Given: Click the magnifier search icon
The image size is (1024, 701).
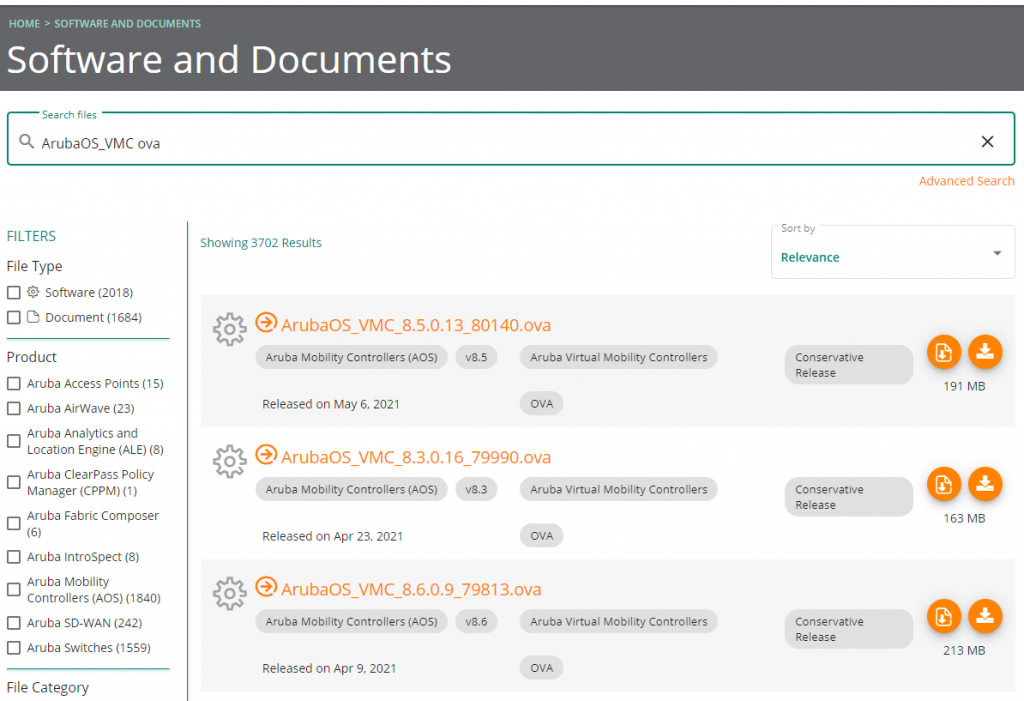Looking at the screenshot, I should [27, 142].
